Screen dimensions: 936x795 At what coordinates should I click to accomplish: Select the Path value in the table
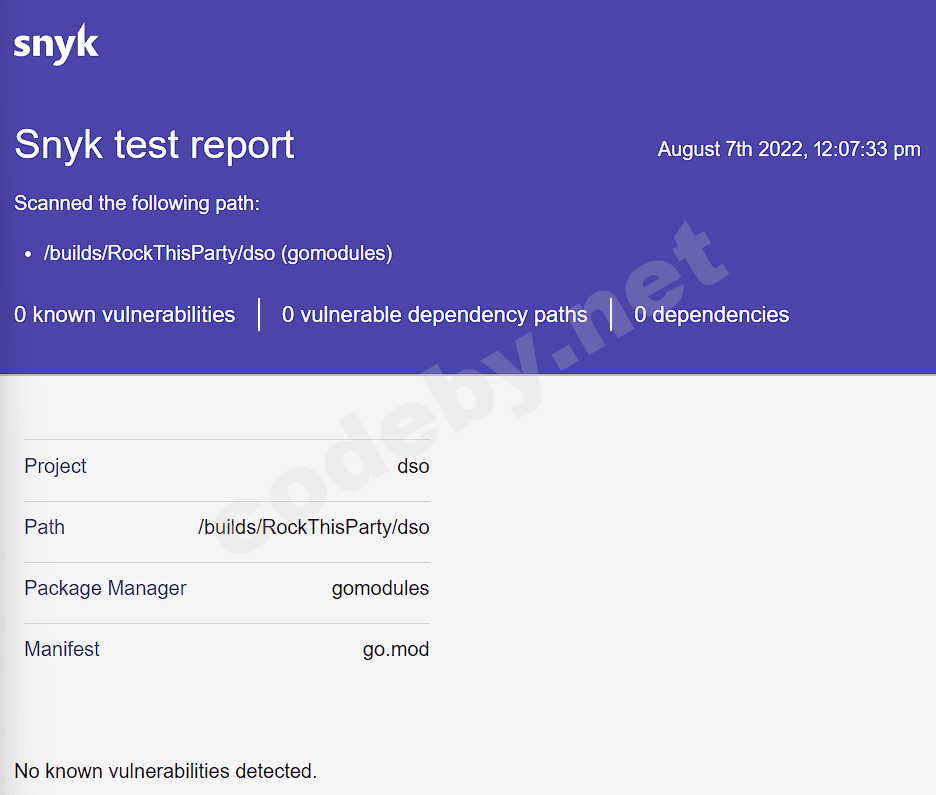(314, 527)
